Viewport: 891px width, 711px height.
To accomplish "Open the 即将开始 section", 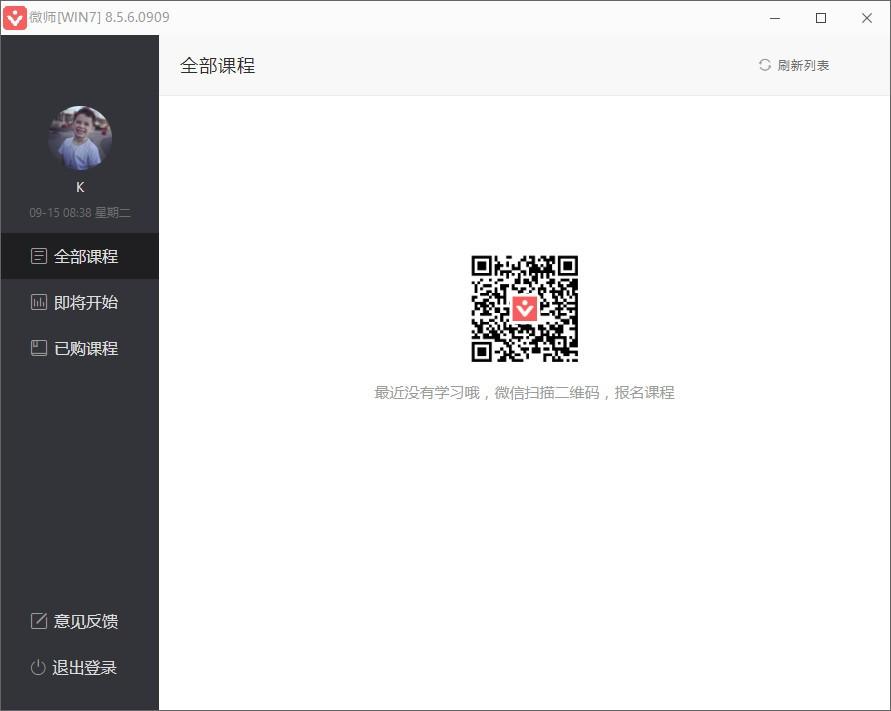I will point(80,302).
